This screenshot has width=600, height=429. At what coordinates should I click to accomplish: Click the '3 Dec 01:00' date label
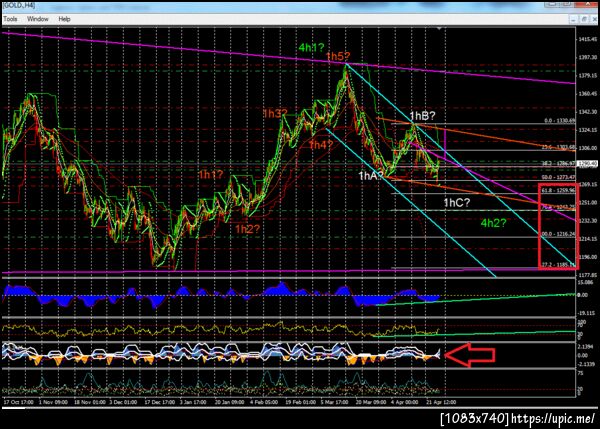click(123, 402)
